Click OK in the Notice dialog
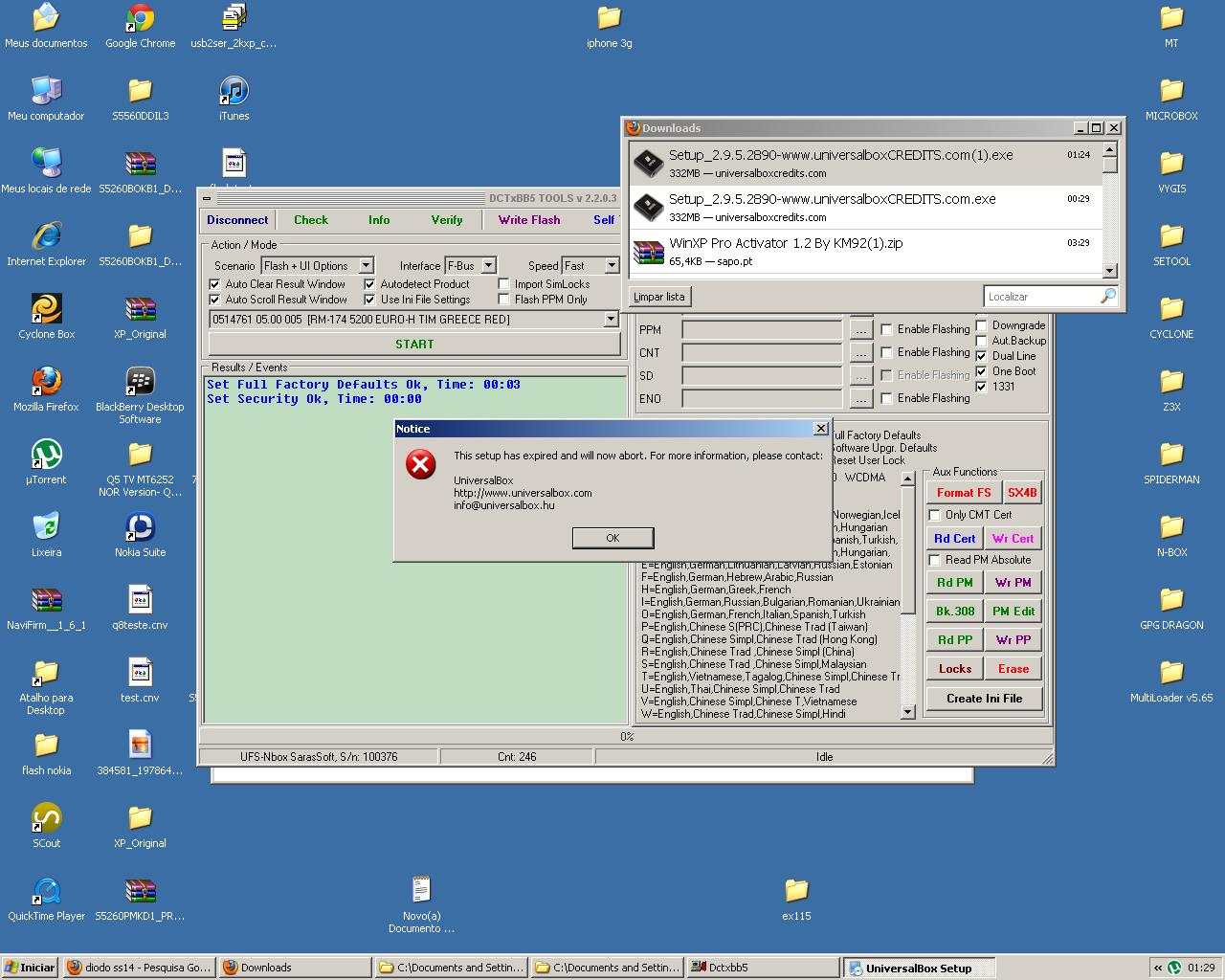 pos(612,538)
